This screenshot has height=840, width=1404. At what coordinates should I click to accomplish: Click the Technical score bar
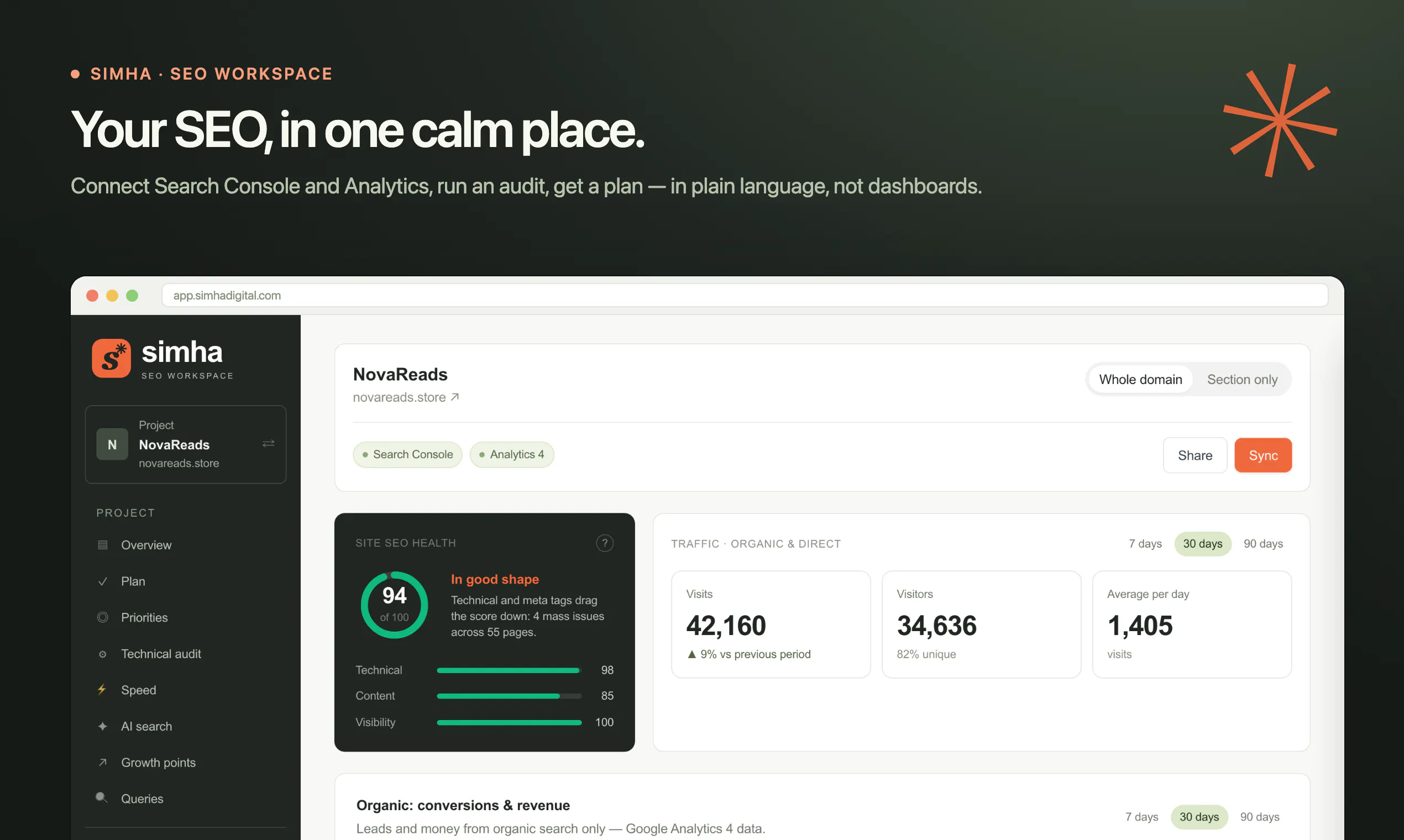pos(509,670)
